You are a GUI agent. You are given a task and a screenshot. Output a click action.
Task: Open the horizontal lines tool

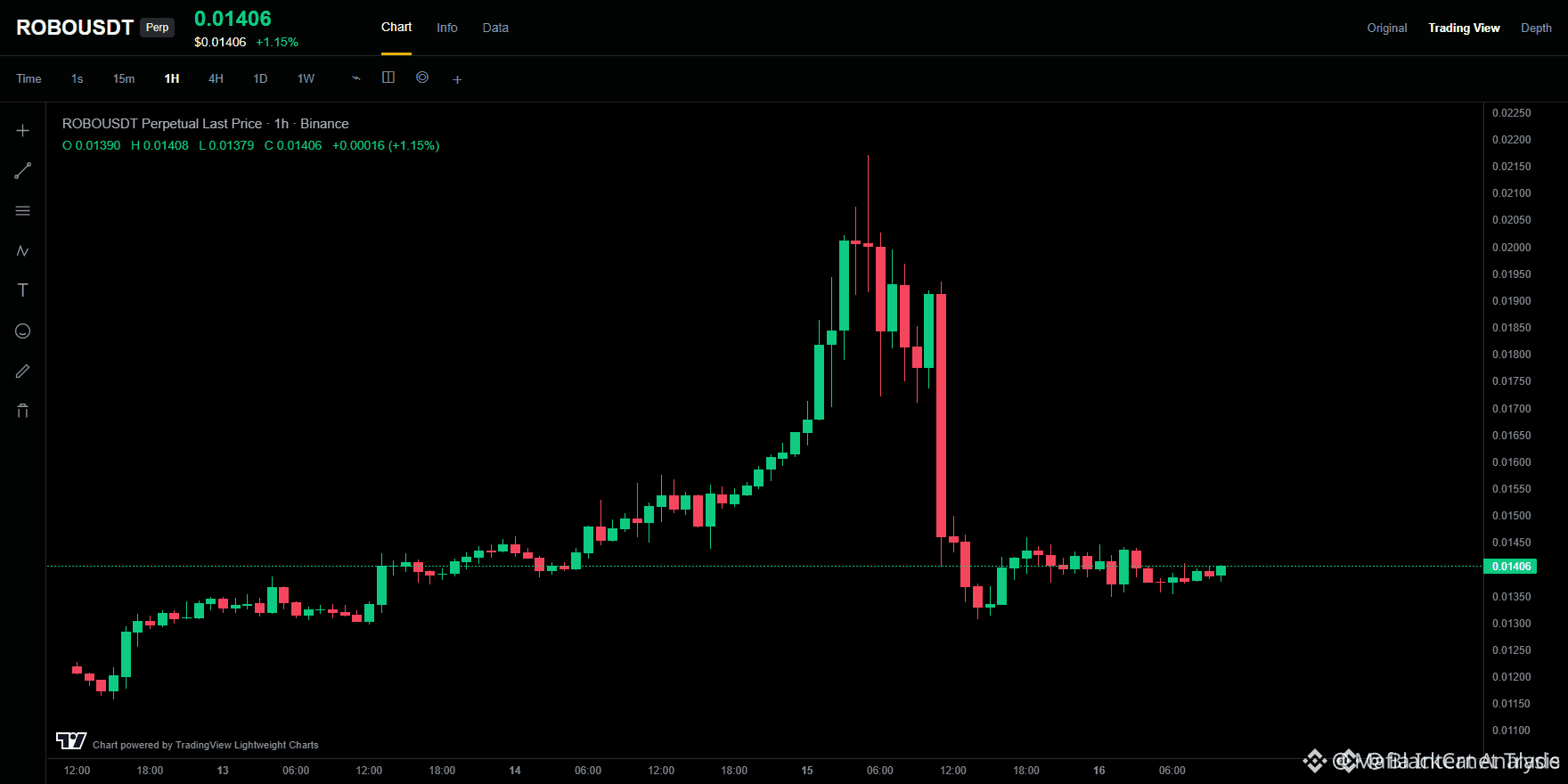pos(23,211)
